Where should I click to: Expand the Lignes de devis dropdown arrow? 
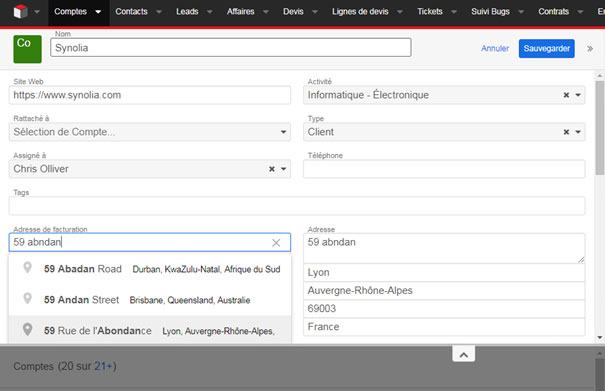click(400, 12)
